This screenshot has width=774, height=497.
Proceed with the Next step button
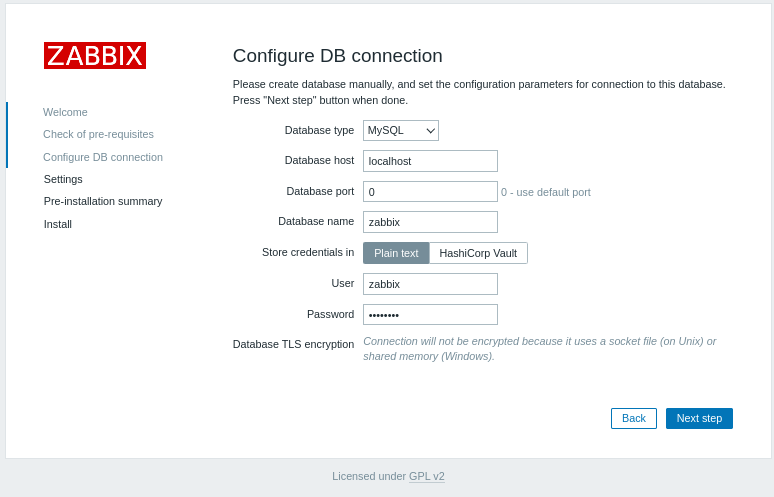point(699,419)
